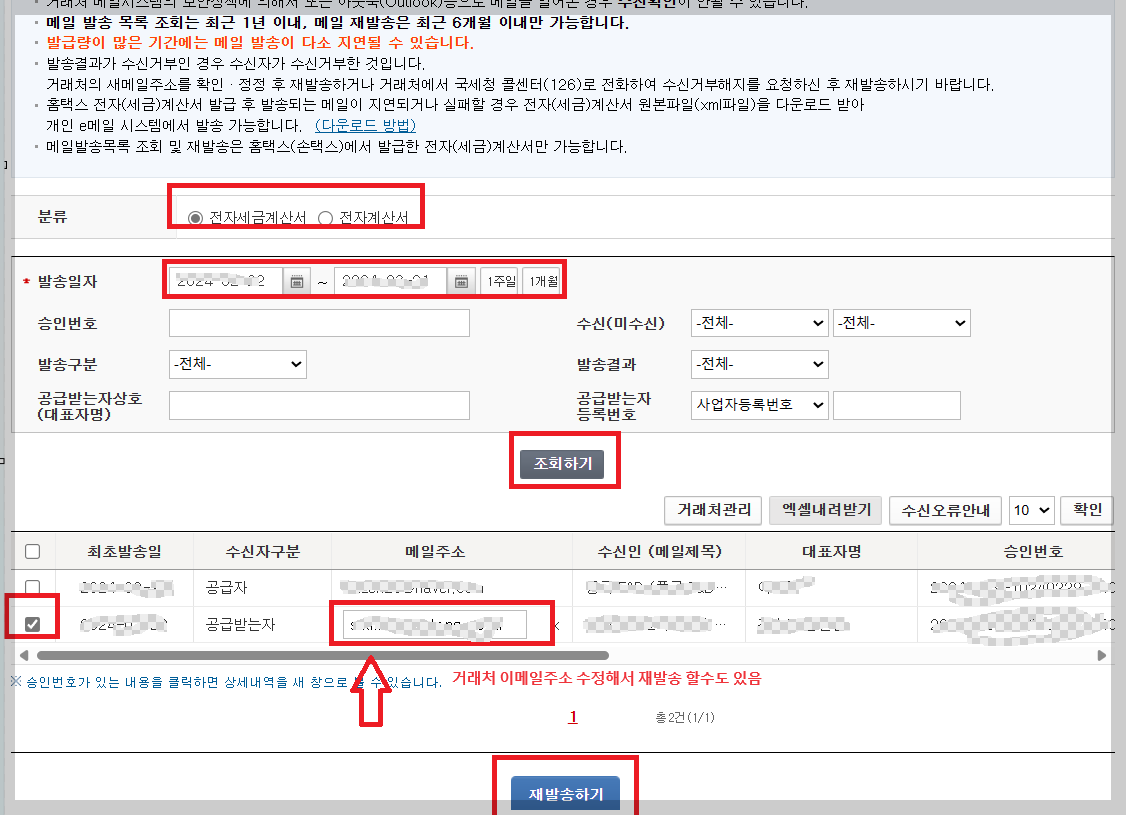Check the 공급자 row checkbox
Screen dimensions: 1126x815
point(32,587)
